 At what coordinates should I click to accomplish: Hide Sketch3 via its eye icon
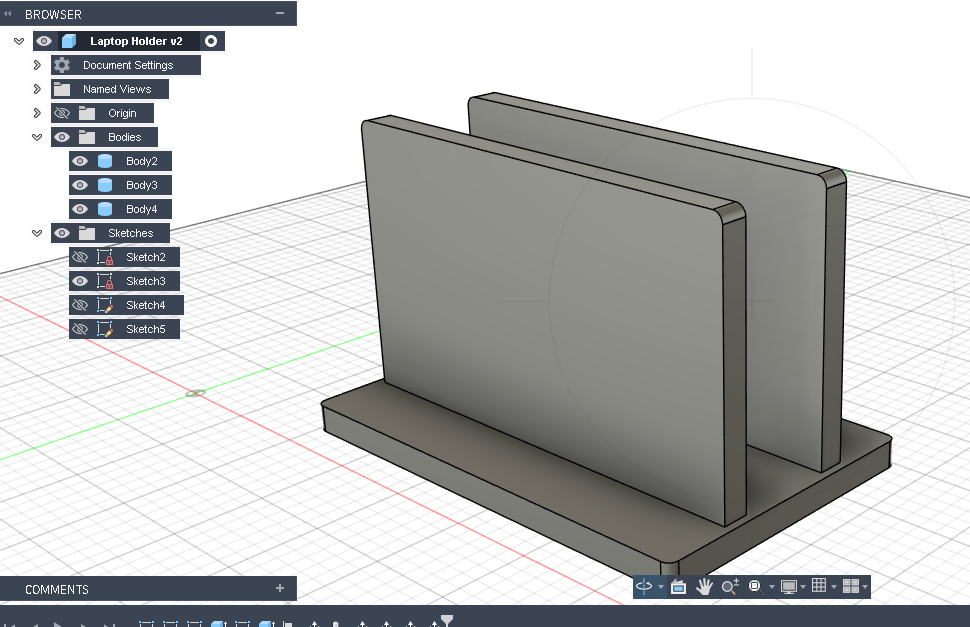click(x=80, y=281)
